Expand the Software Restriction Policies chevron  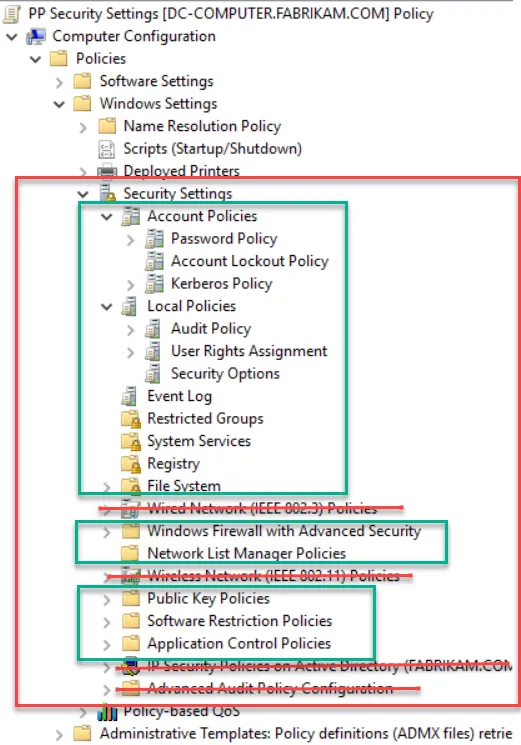(107, 622)
